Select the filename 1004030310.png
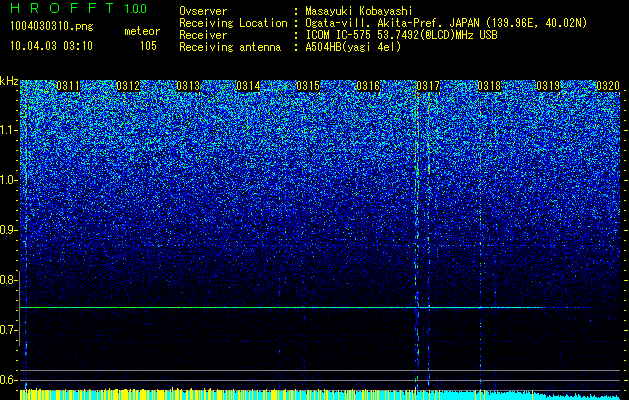629x400 pixels. pyautogui.click(x=52, y=26)
